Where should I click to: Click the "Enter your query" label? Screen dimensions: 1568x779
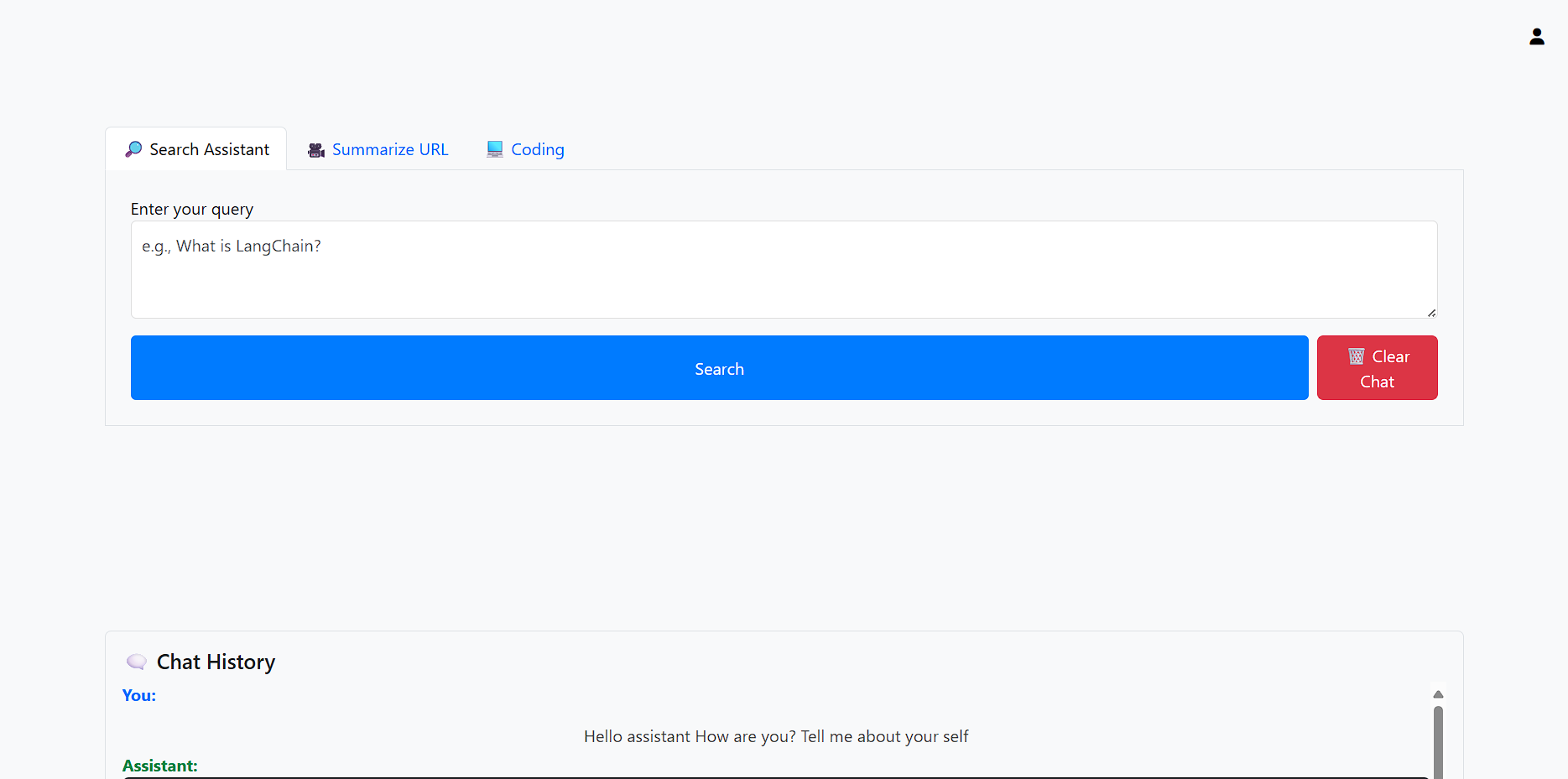pos(192,209)
